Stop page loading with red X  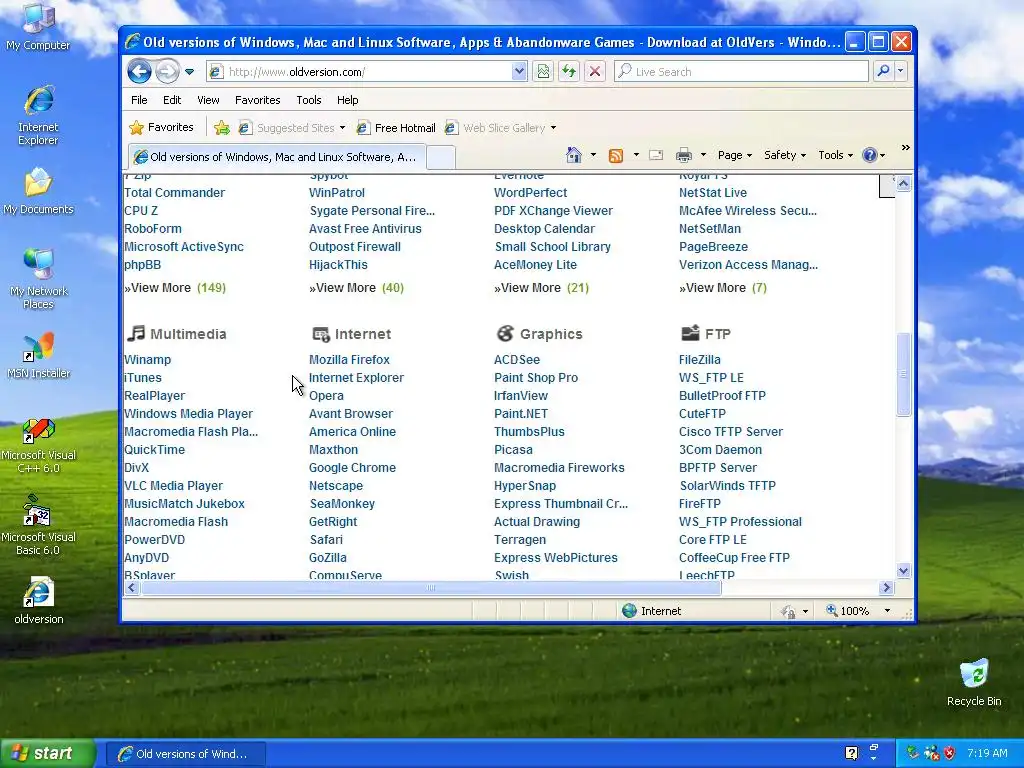[x=595, y=71]
